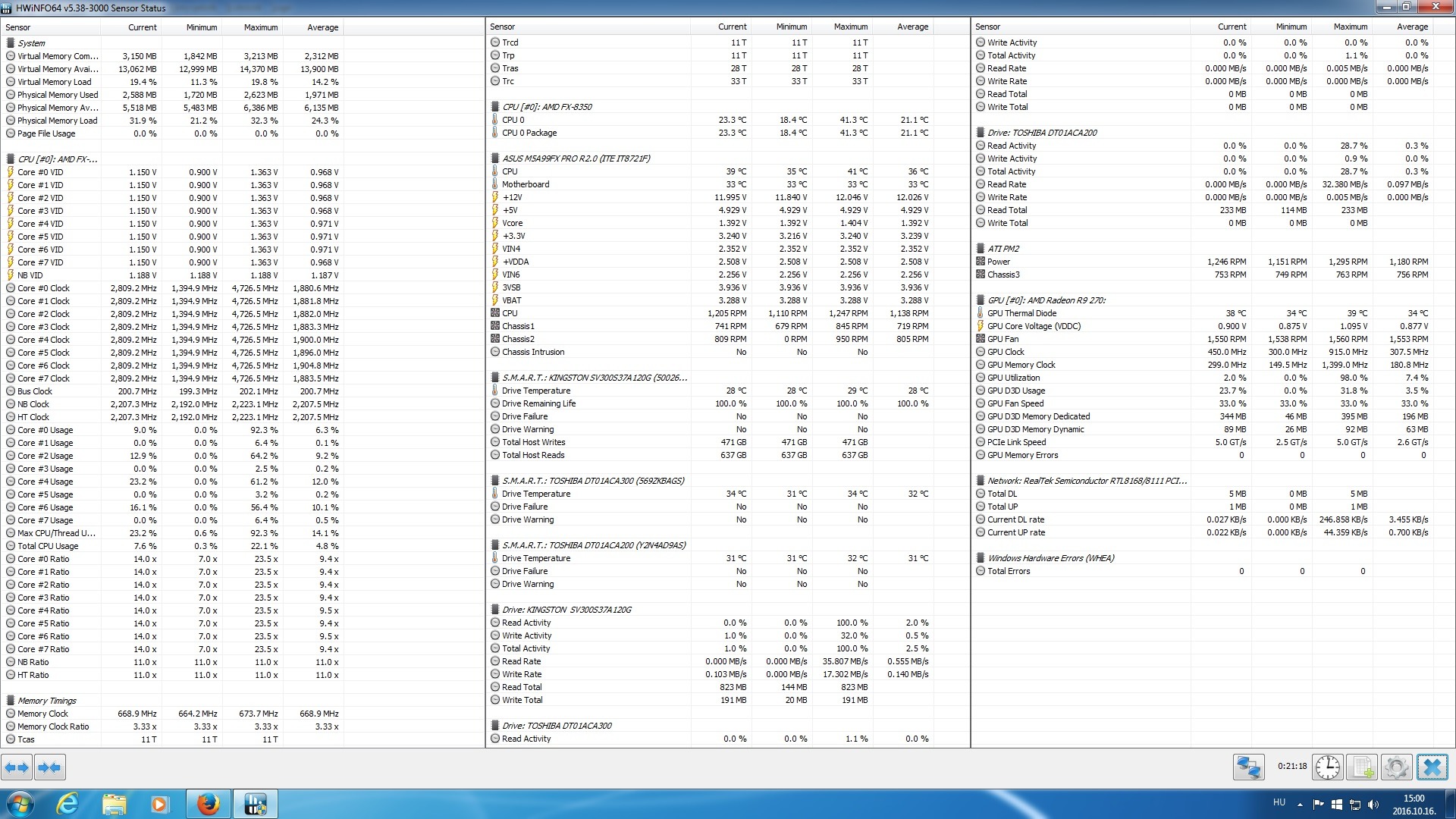Open the remote network monitoring button
This screenshot has width=1456, height=819.
[x=1248, y=767]
